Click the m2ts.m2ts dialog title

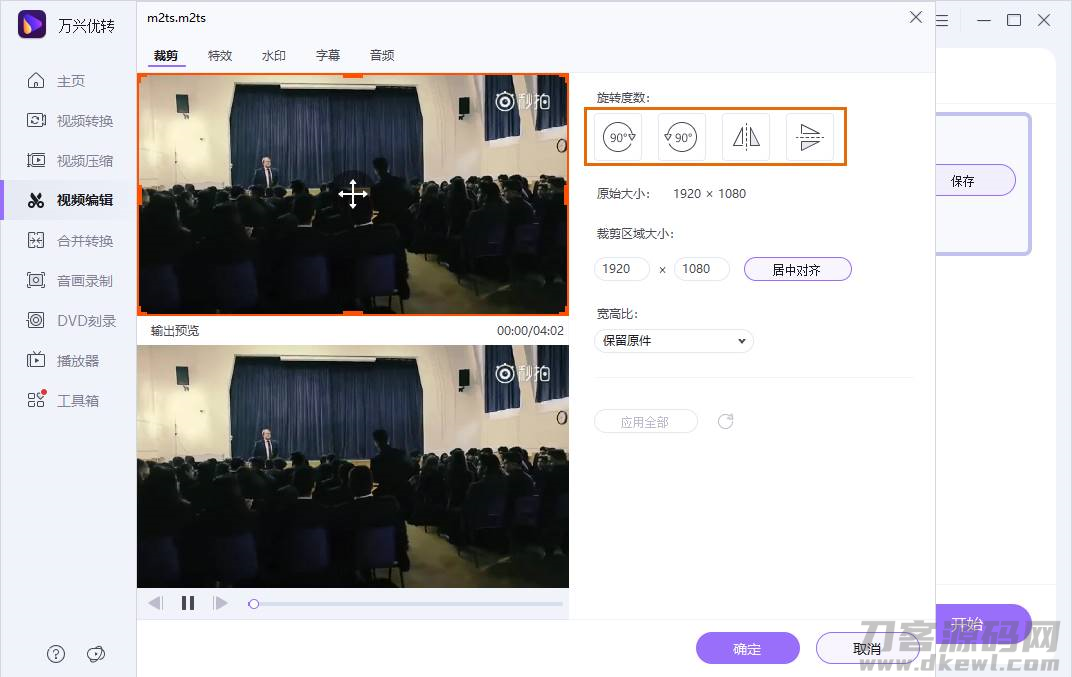[176, 18]
